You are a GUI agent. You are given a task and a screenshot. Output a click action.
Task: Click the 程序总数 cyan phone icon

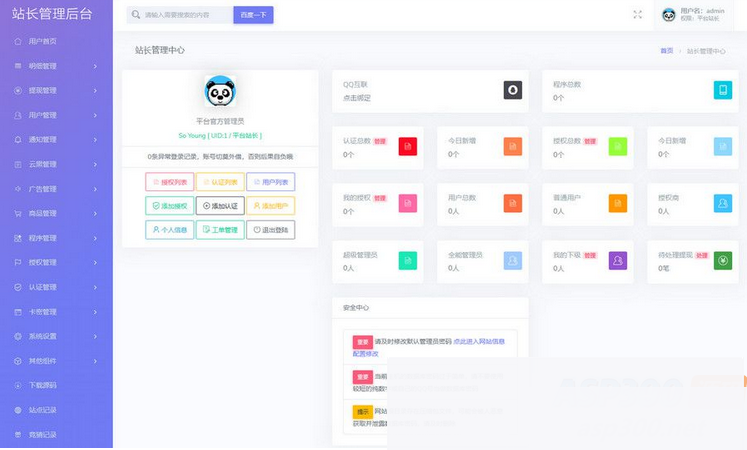[x=722, y=90]
